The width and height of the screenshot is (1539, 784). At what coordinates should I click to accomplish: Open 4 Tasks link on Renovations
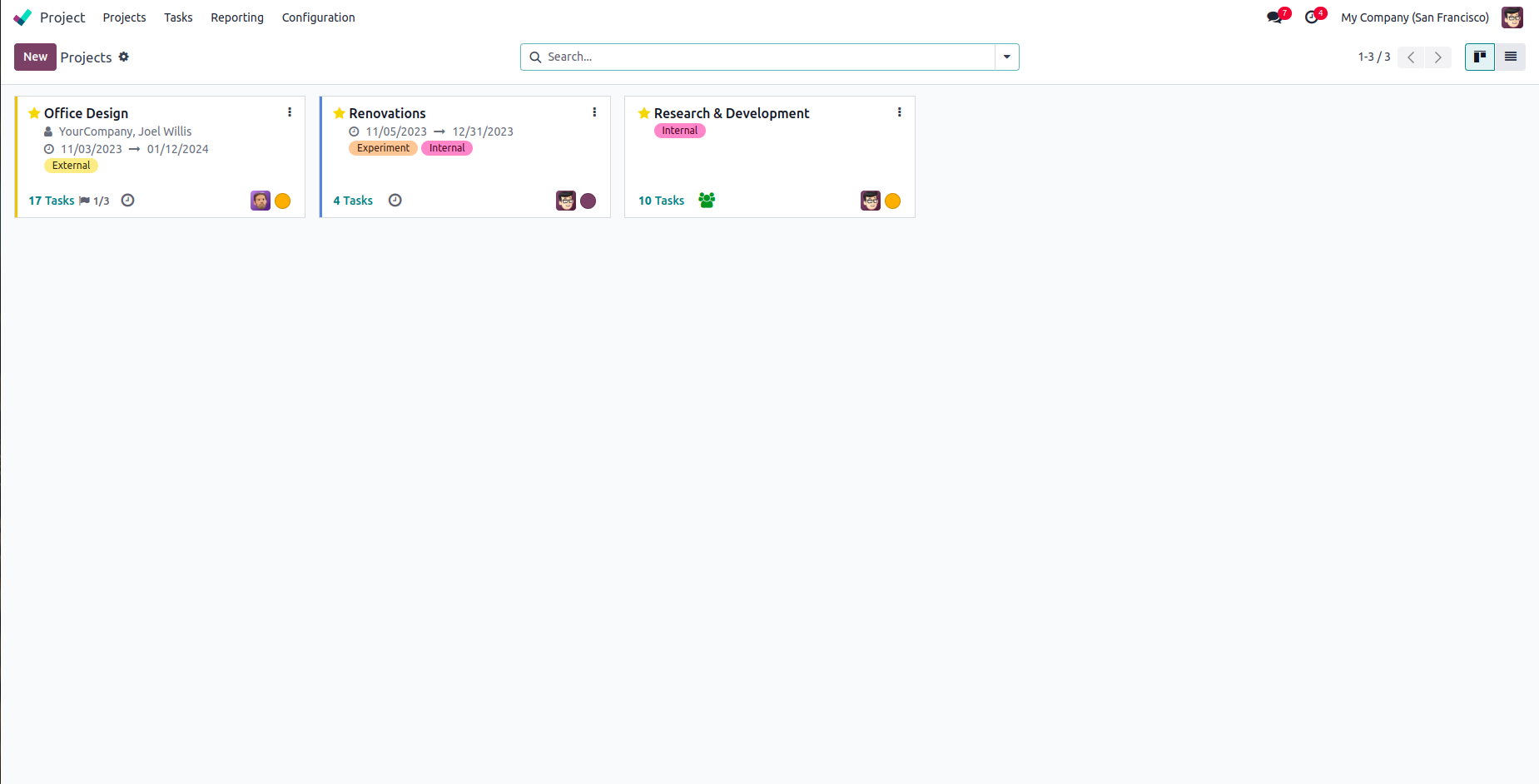click(x=353, y=201)
